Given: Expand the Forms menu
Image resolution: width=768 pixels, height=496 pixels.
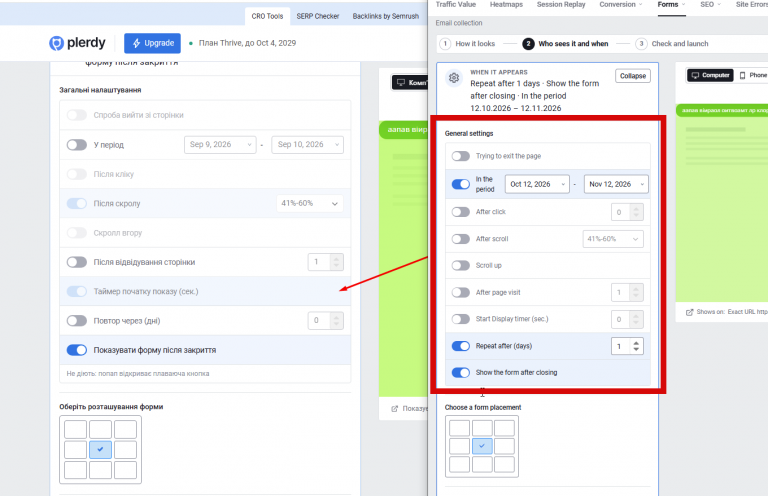Looking at the screenshot, I should 671,4.
